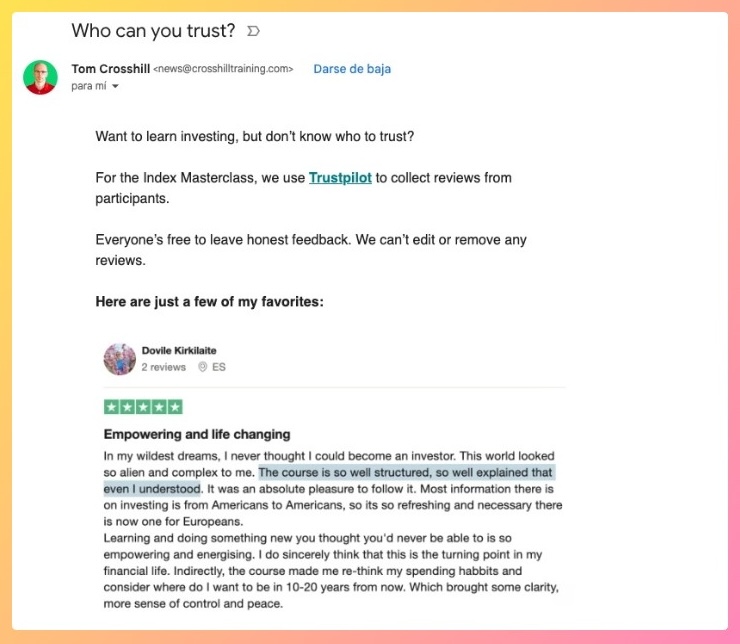740x644 pixels.
Task: Click the "Darse de baja" unsubscribe link
Action: [x=352, y=69]
